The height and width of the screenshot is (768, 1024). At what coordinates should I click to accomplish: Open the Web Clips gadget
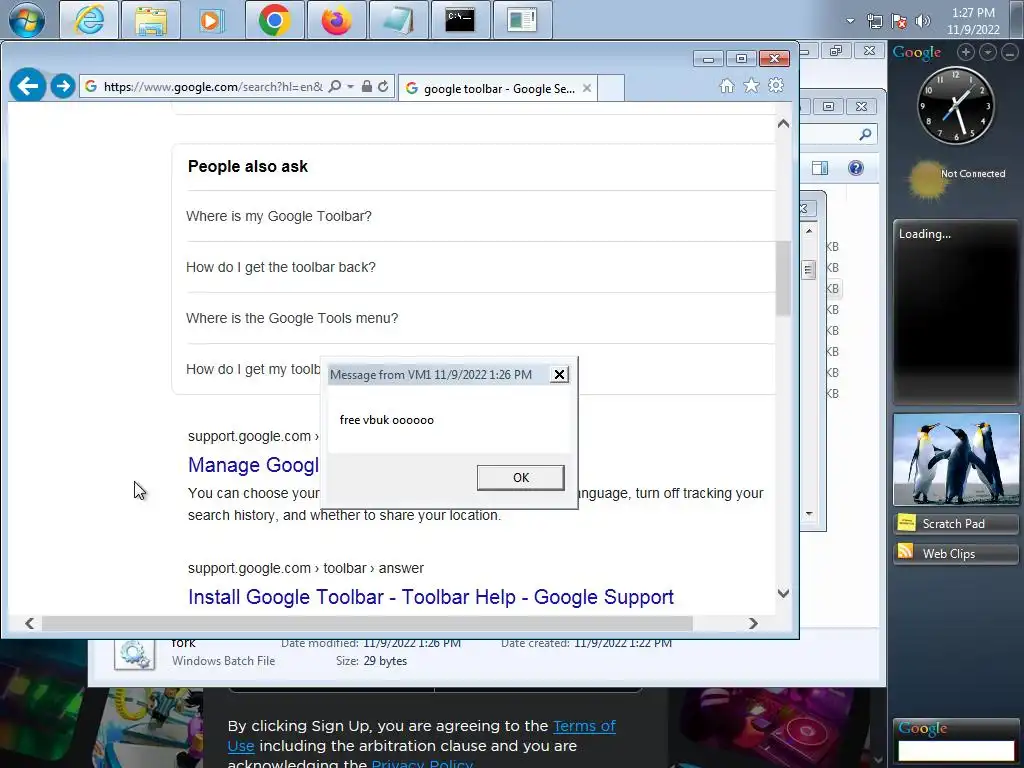coord(956,554)
